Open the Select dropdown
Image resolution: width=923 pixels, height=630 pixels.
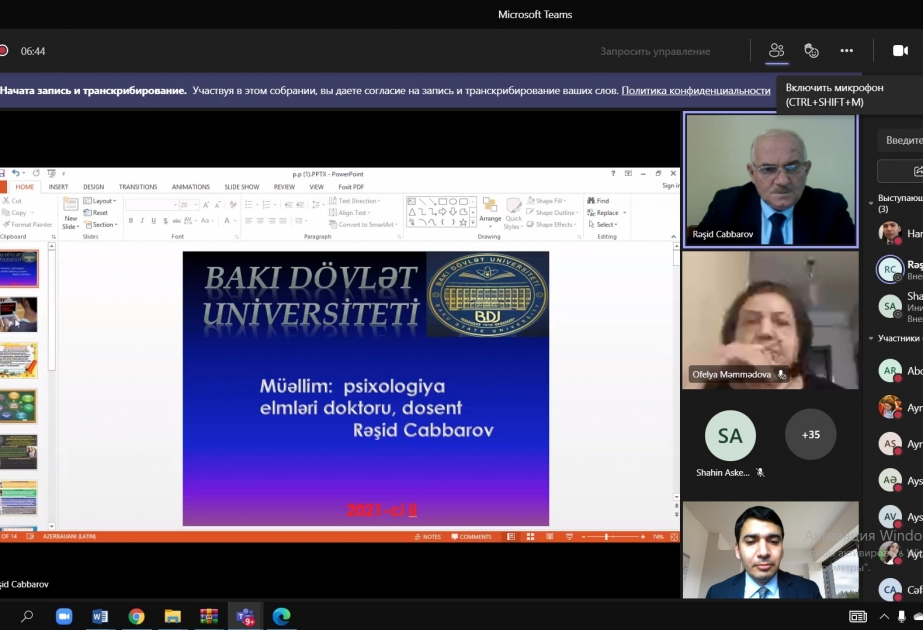point(602,224)
